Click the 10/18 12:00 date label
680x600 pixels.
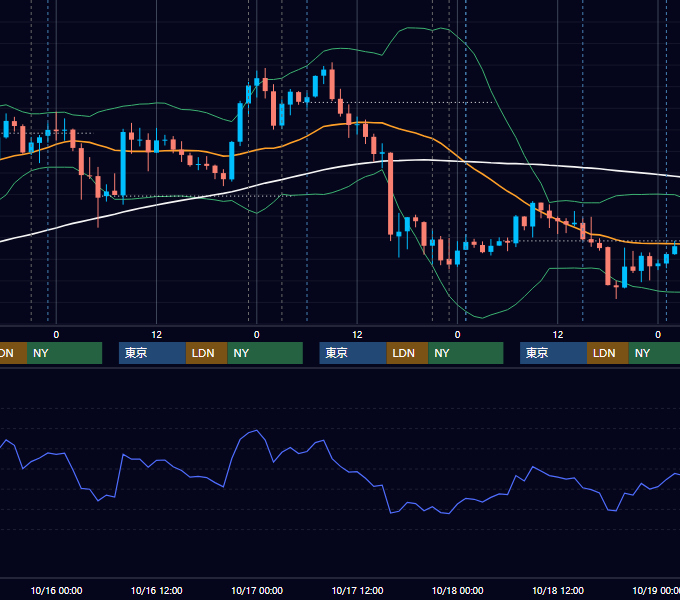coord(558,590)
